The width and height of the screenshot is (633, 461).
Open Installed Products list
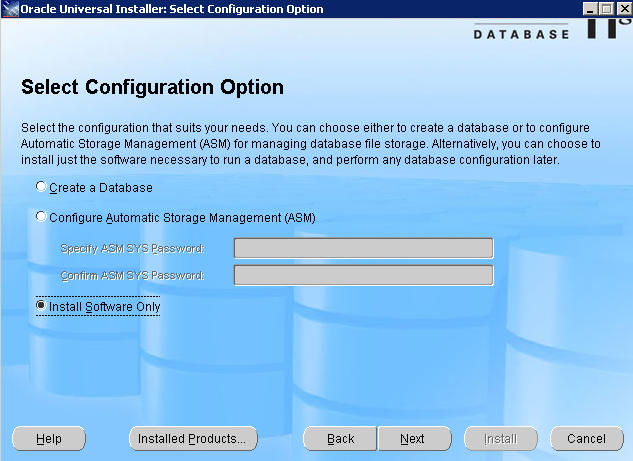point(193,438)
